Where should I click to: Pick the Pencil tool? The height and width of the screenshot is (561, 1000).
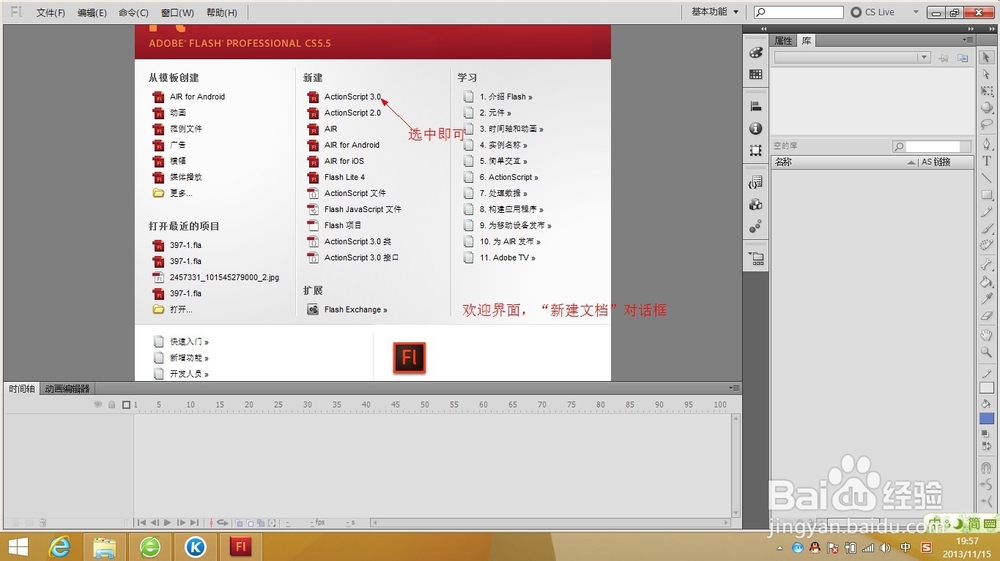pos(986,211)
